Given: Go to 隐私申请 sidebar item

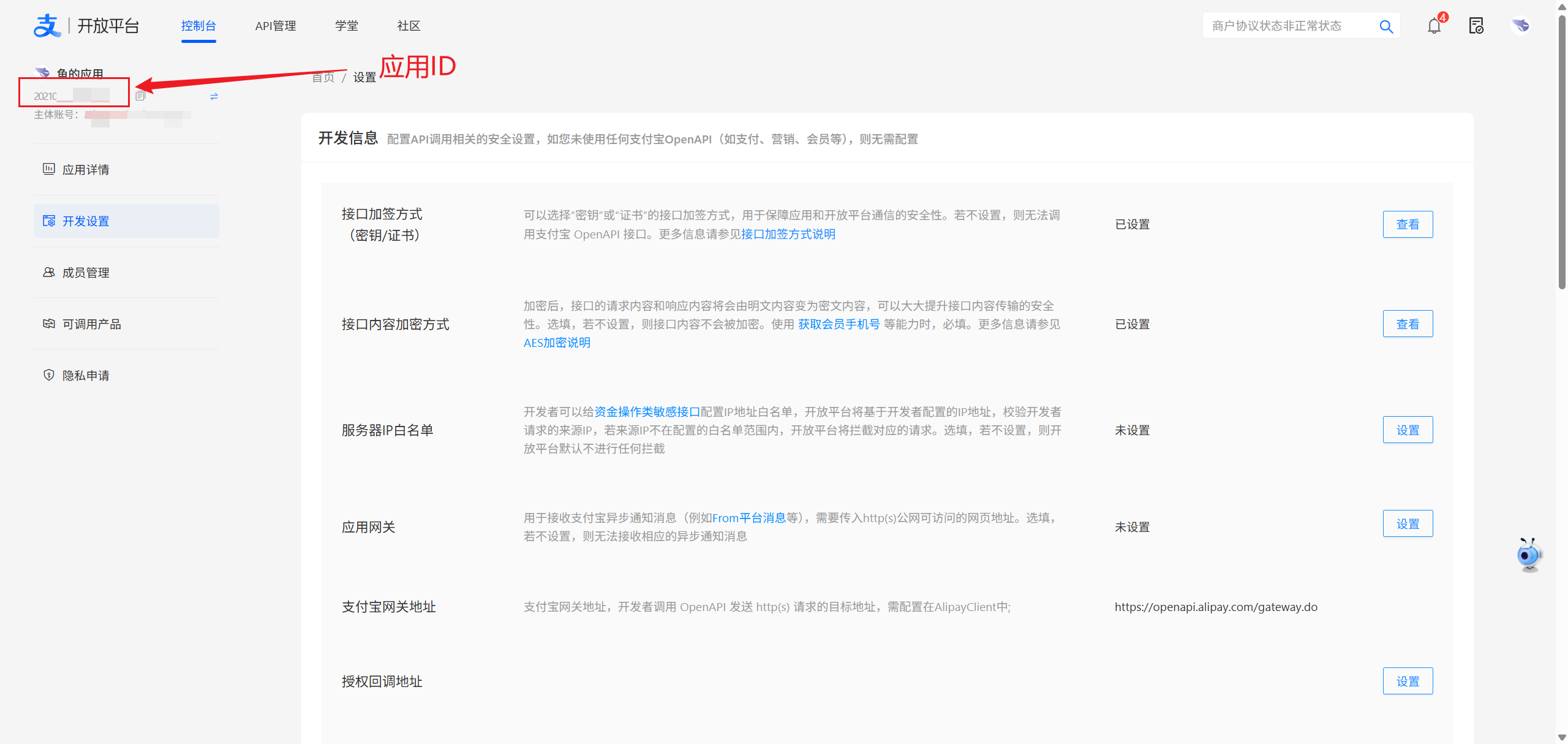Looking at the screenshot, I should tap(86, 376).
